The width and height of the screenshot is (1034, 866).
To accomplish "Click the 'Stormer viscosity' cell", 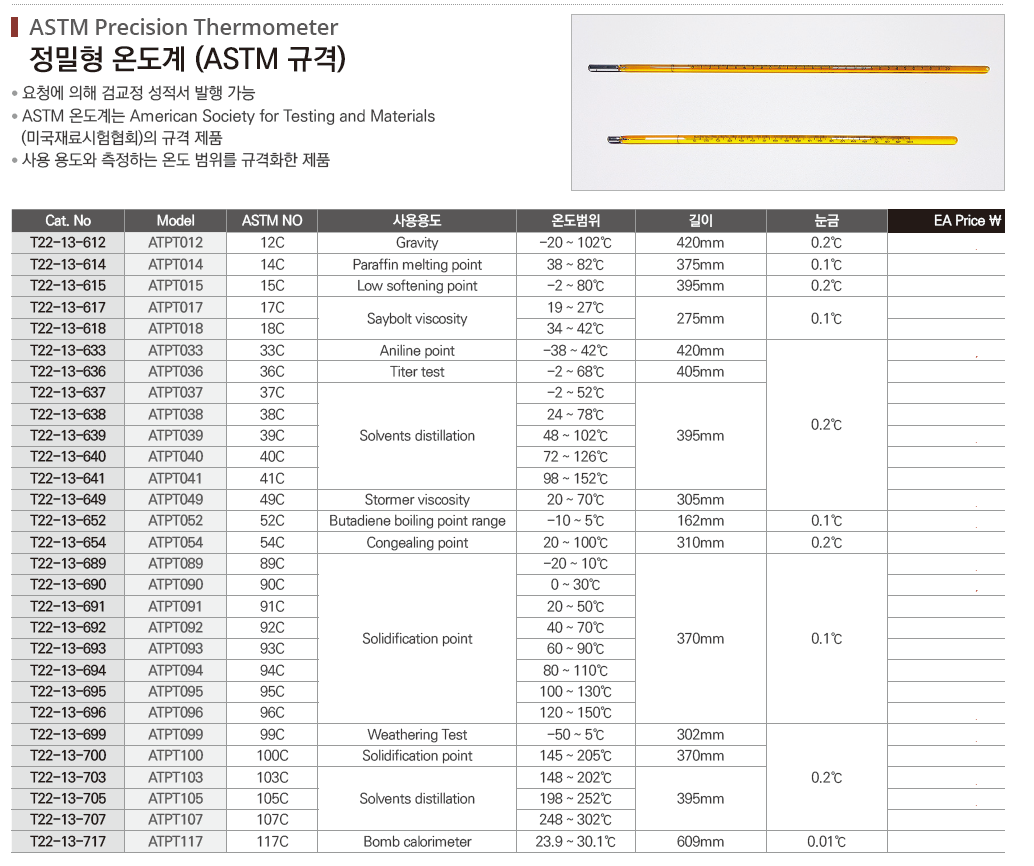I will [417, 499].
